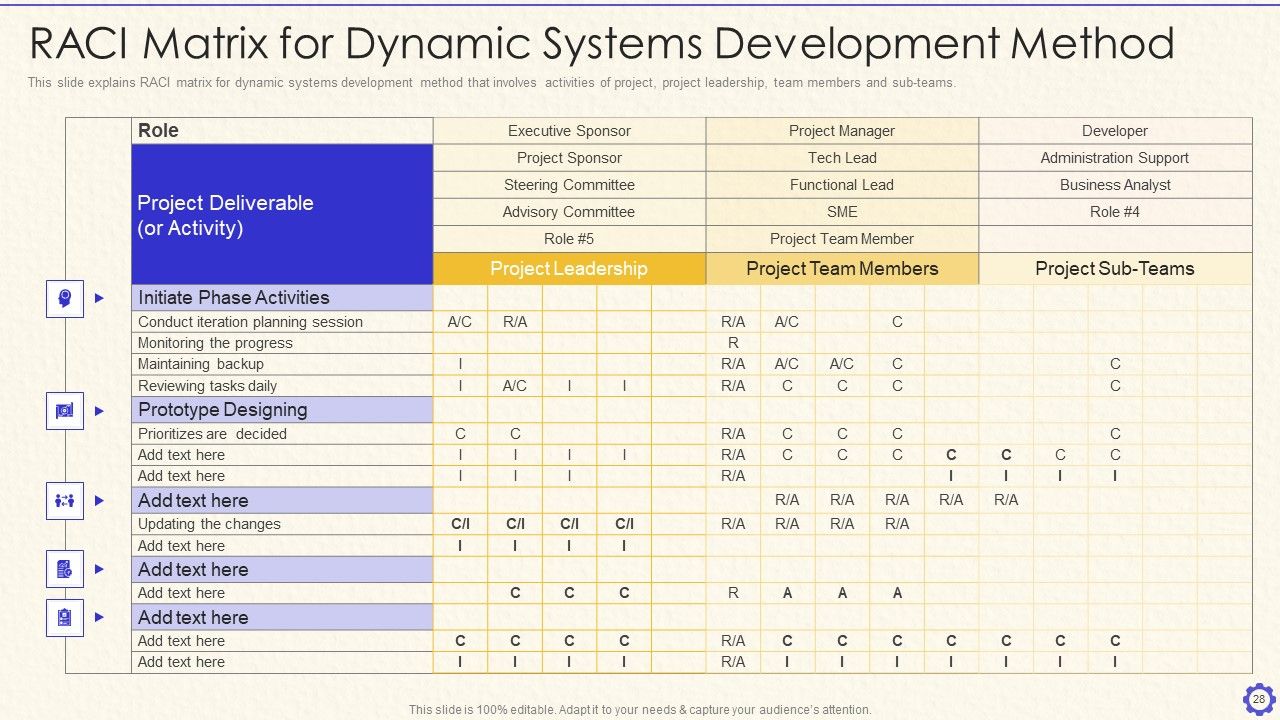Click the 'R/A' cell in Reviewing tasks daily row
Viewport: 1280px width, 720px height.
[733, 386]
